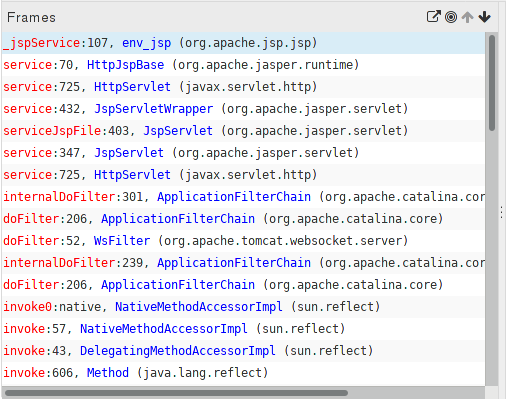
Task: Select service:347 JspServlet frame
Action: pyautogui.click(x=243, y=153)
